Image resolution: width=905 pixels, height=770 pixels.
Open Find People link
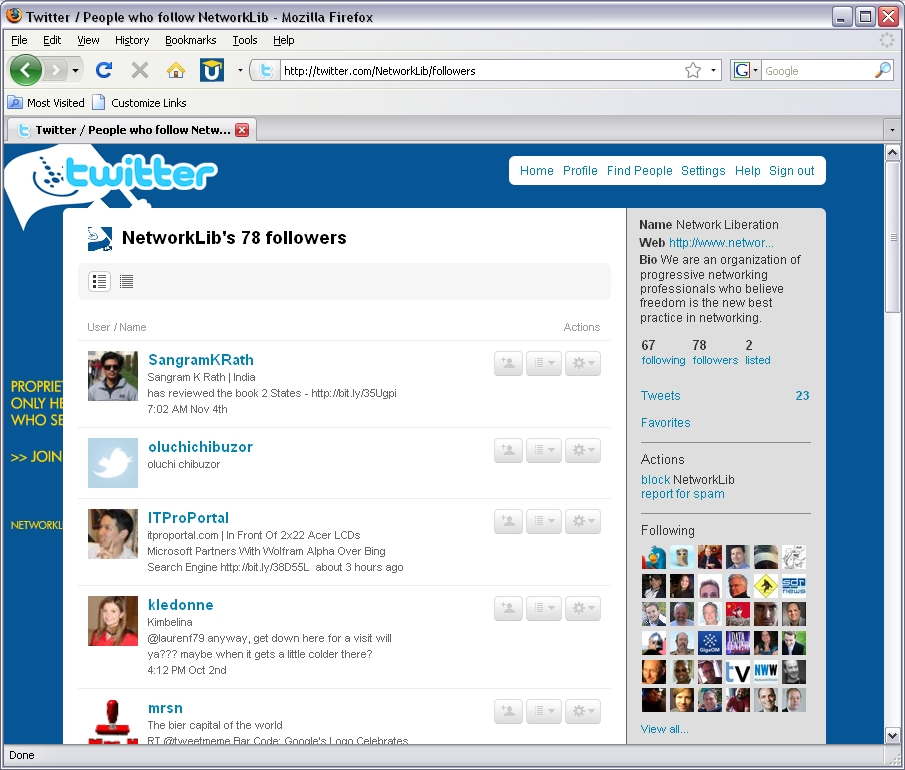pyautogui.click(x=640, y=171)
